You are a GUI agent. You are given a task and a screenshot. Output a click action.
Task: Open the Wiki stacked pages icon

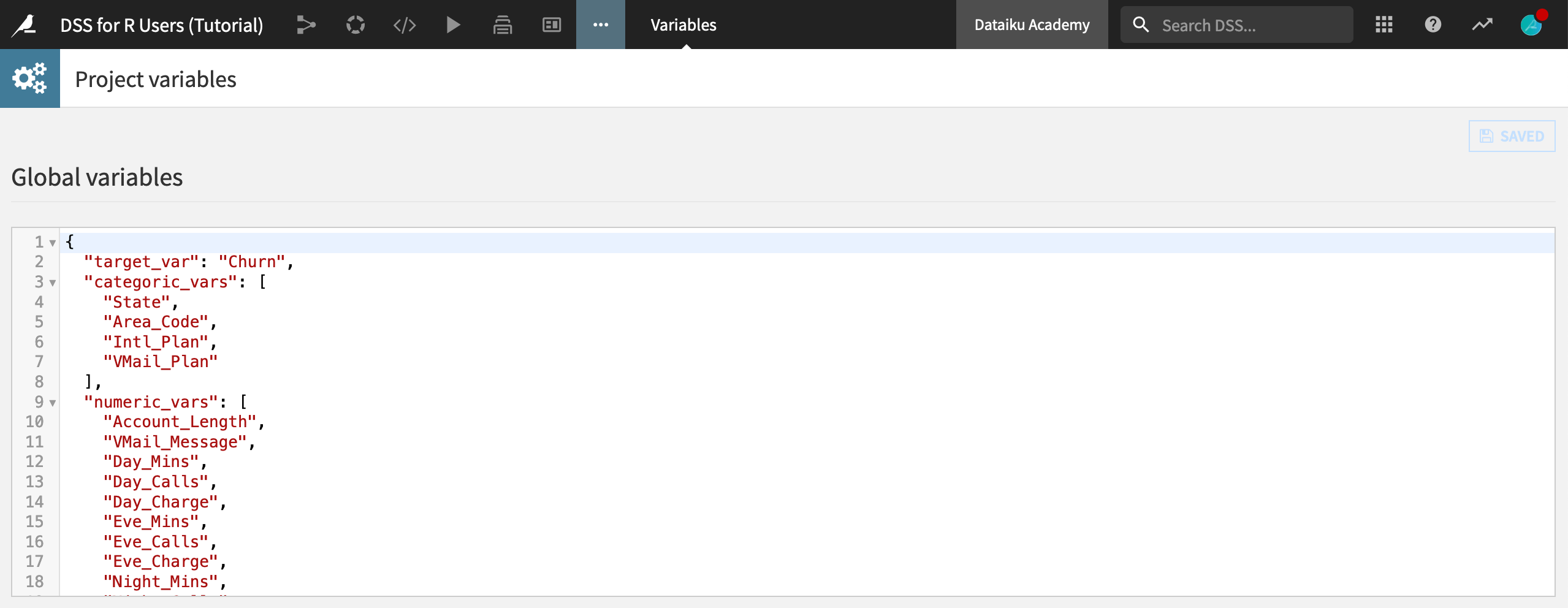click(503, 25)
